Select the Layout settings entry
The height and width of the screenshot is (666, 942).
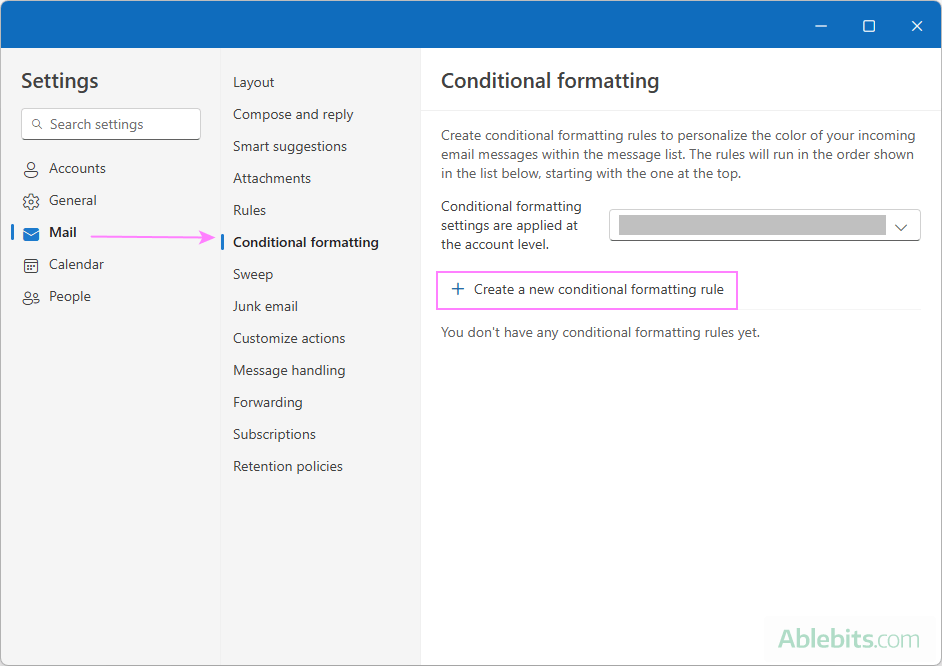[x=253, y=82]
